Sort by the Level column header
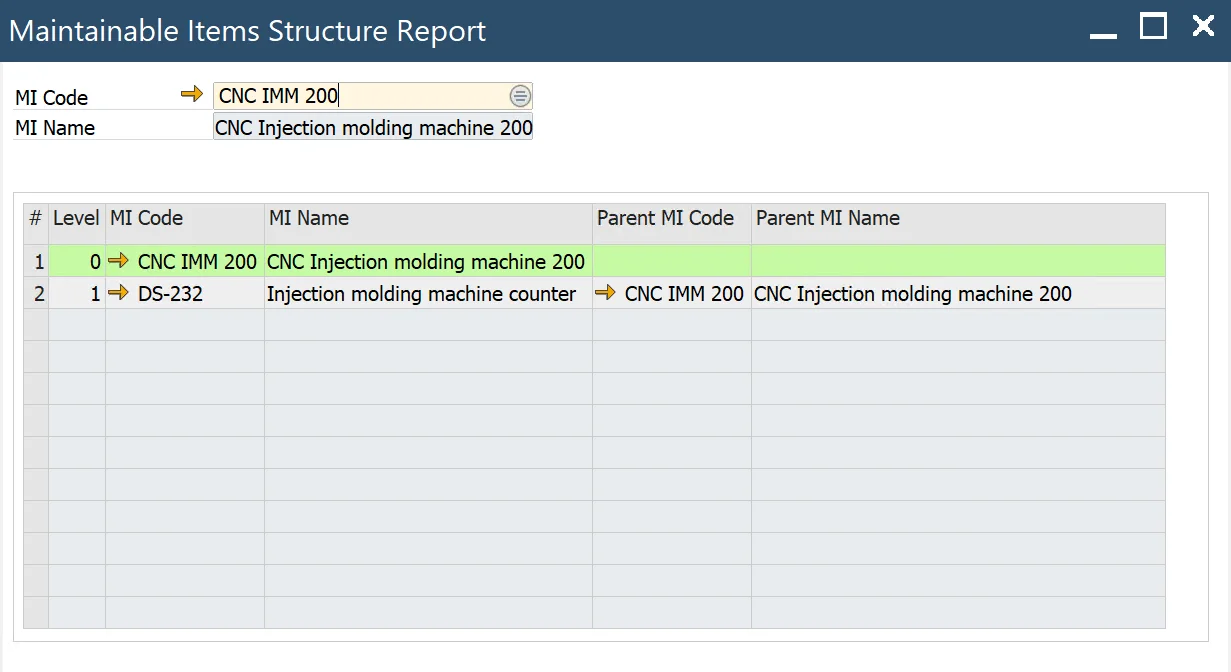This screenshot has height=672, width=1231. [76, 218]
